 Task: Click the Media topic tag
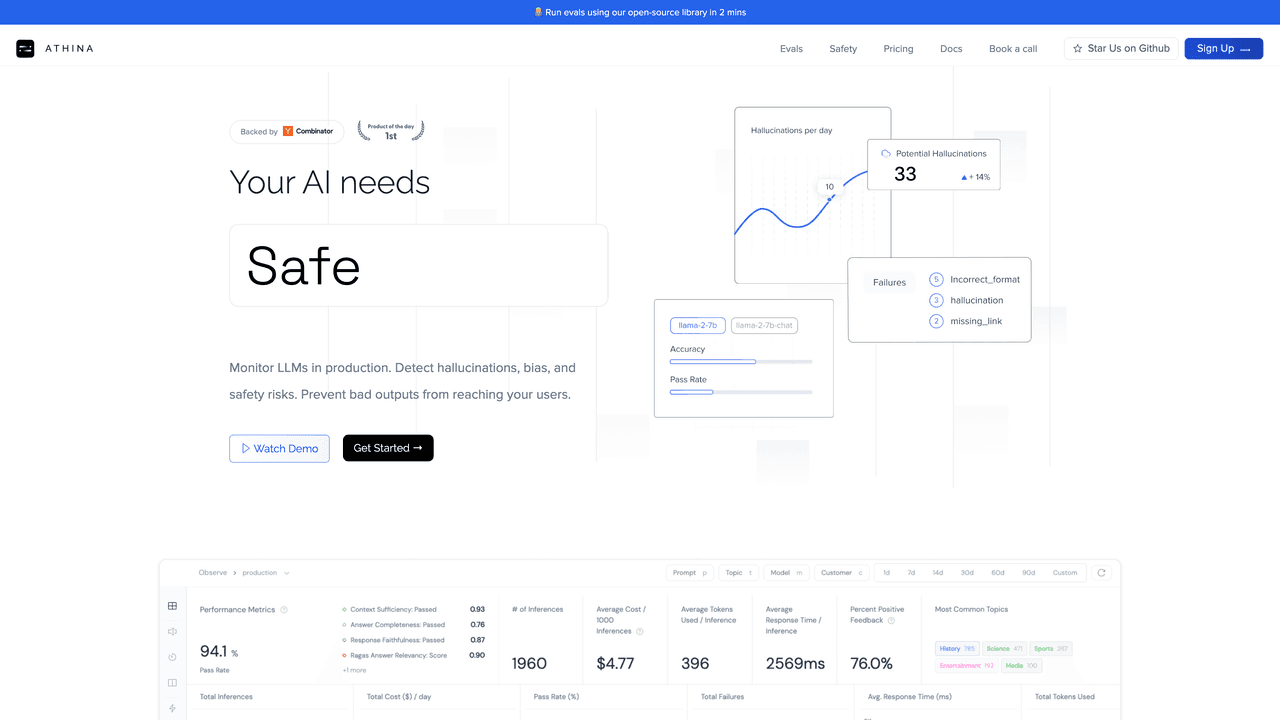(1022, 665)
